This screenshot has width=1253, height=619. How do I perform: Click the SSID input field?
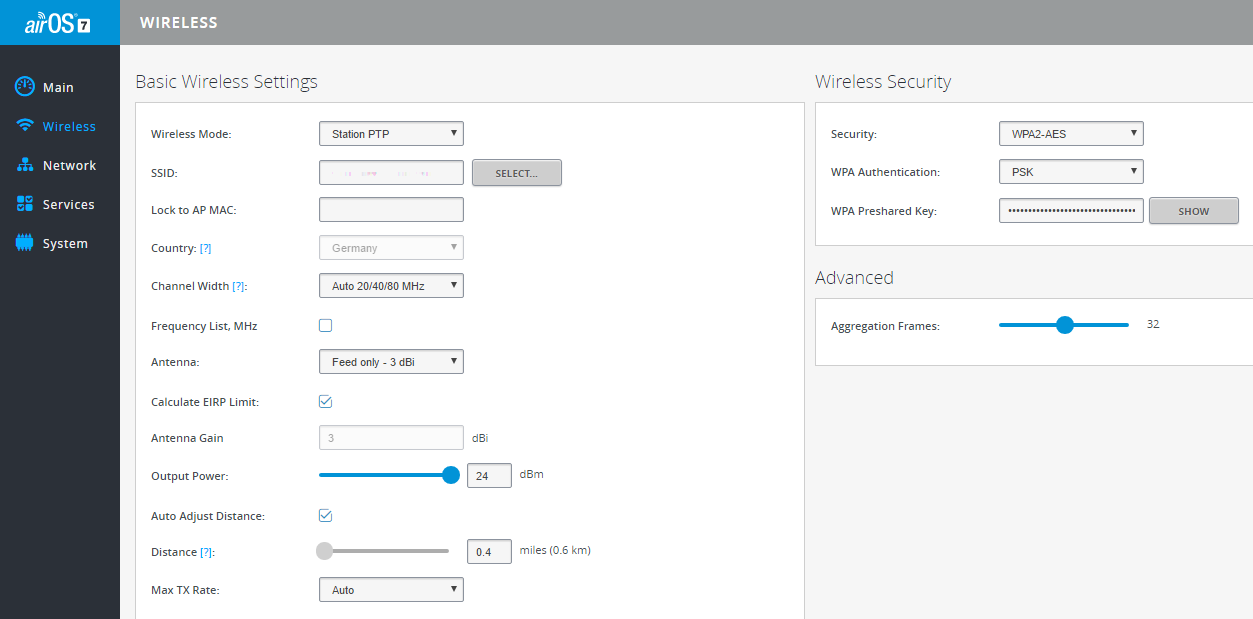(391, 173)
